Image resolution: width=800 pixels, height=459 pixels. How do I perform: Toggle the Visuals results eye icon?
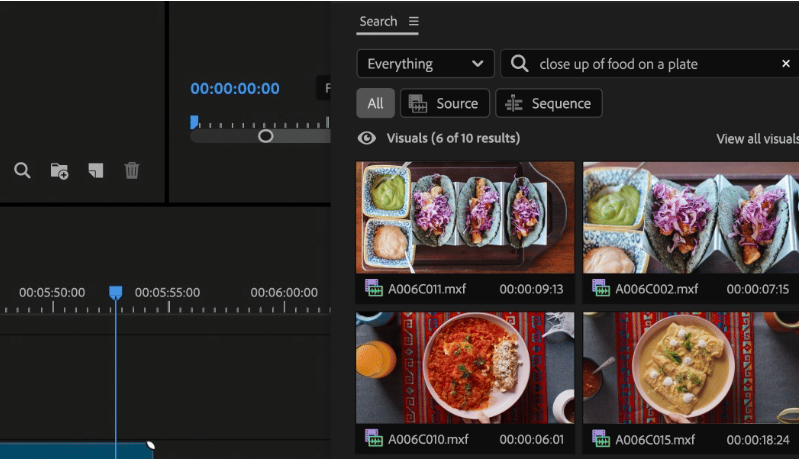367,139
